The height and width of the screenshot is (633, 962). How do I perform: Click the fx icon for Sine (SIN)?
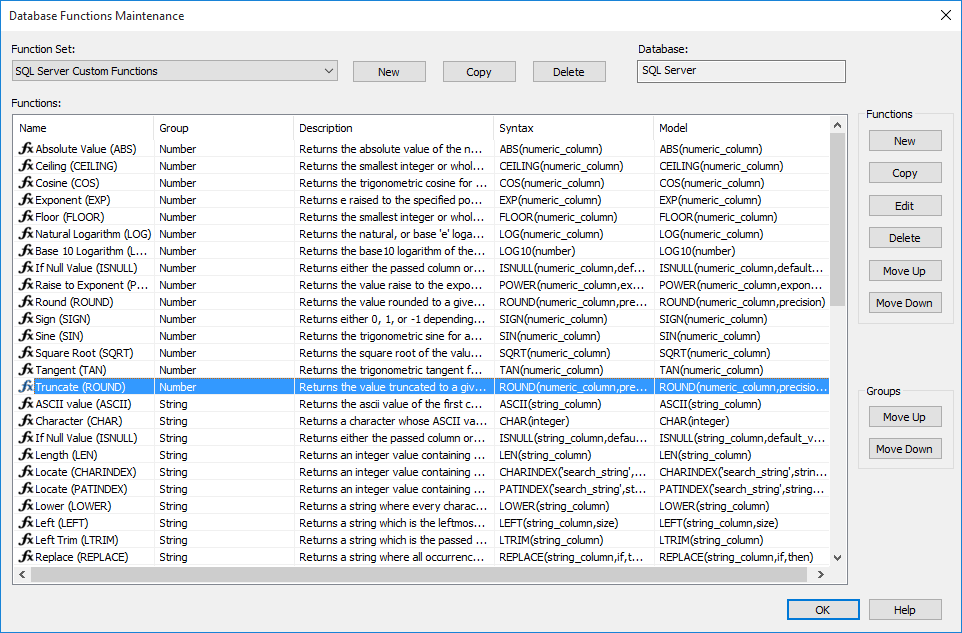tap(26, 336)
